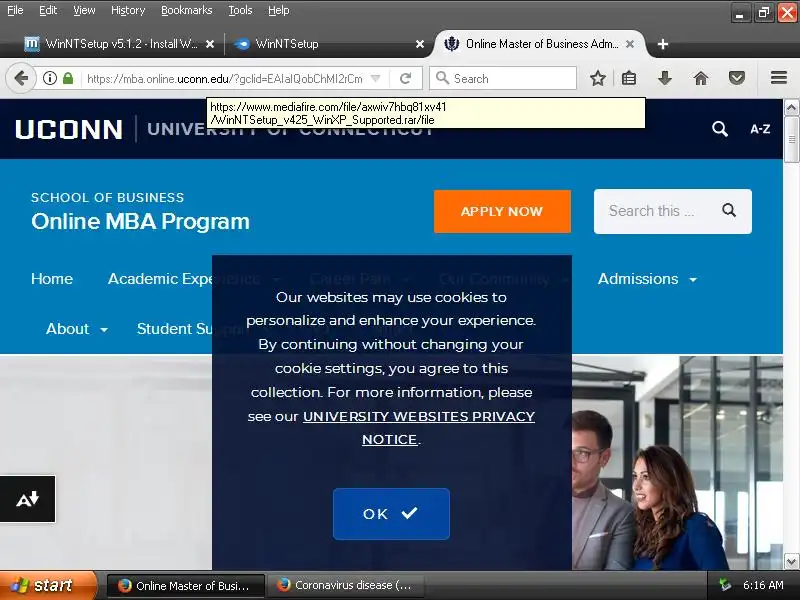Open the Tools menu

[240, 10]
